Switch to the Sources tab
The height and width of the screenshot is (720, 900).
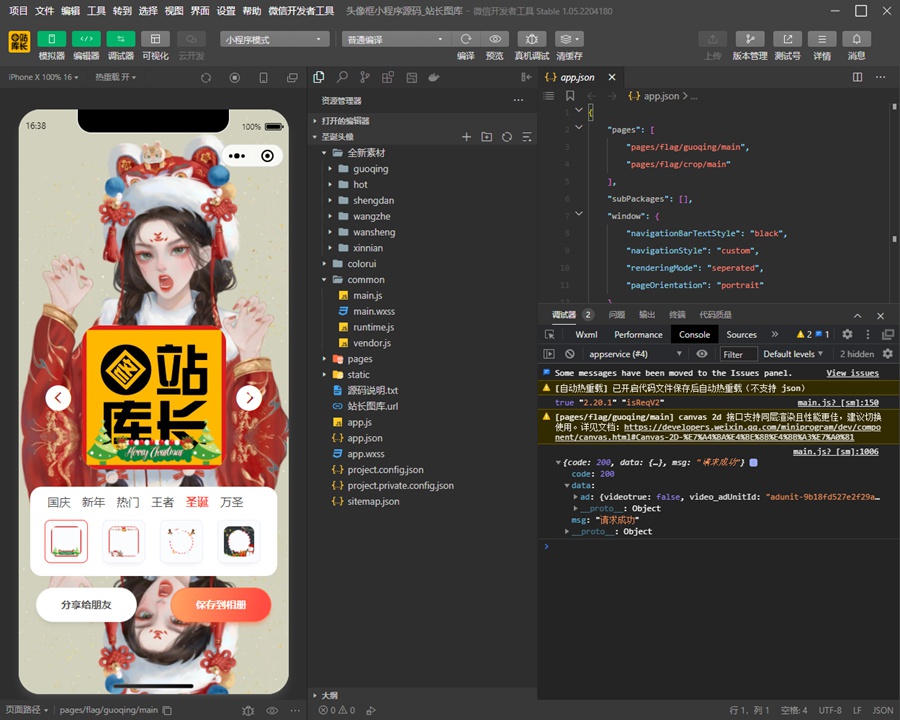click(x=741, y=334)
